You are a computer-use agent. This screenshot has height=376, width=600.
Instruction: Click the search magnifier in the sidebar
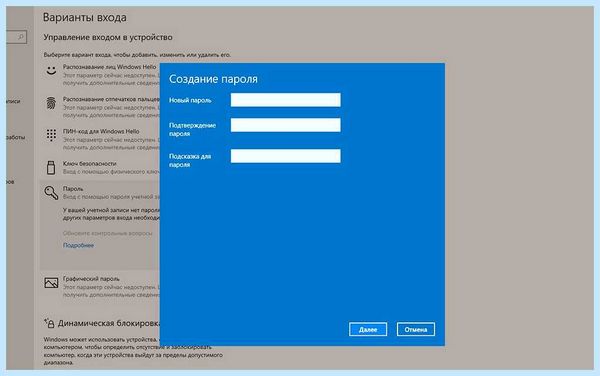(x=21, y=37)
